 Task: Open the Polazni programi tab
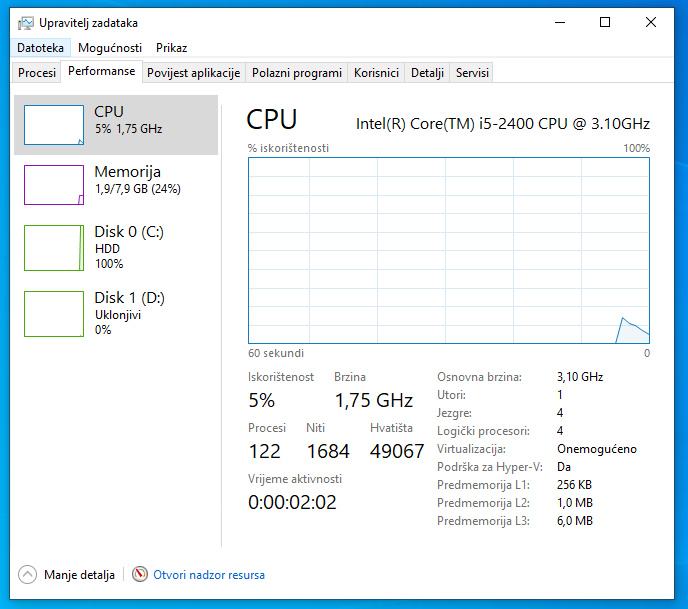296,73
